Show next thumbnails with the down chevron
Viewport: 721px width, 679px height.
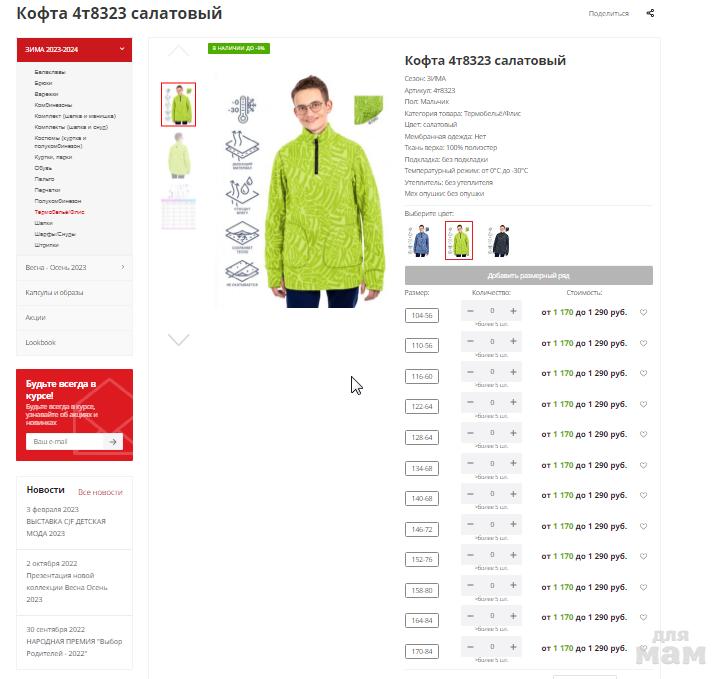tap(178, 340)
